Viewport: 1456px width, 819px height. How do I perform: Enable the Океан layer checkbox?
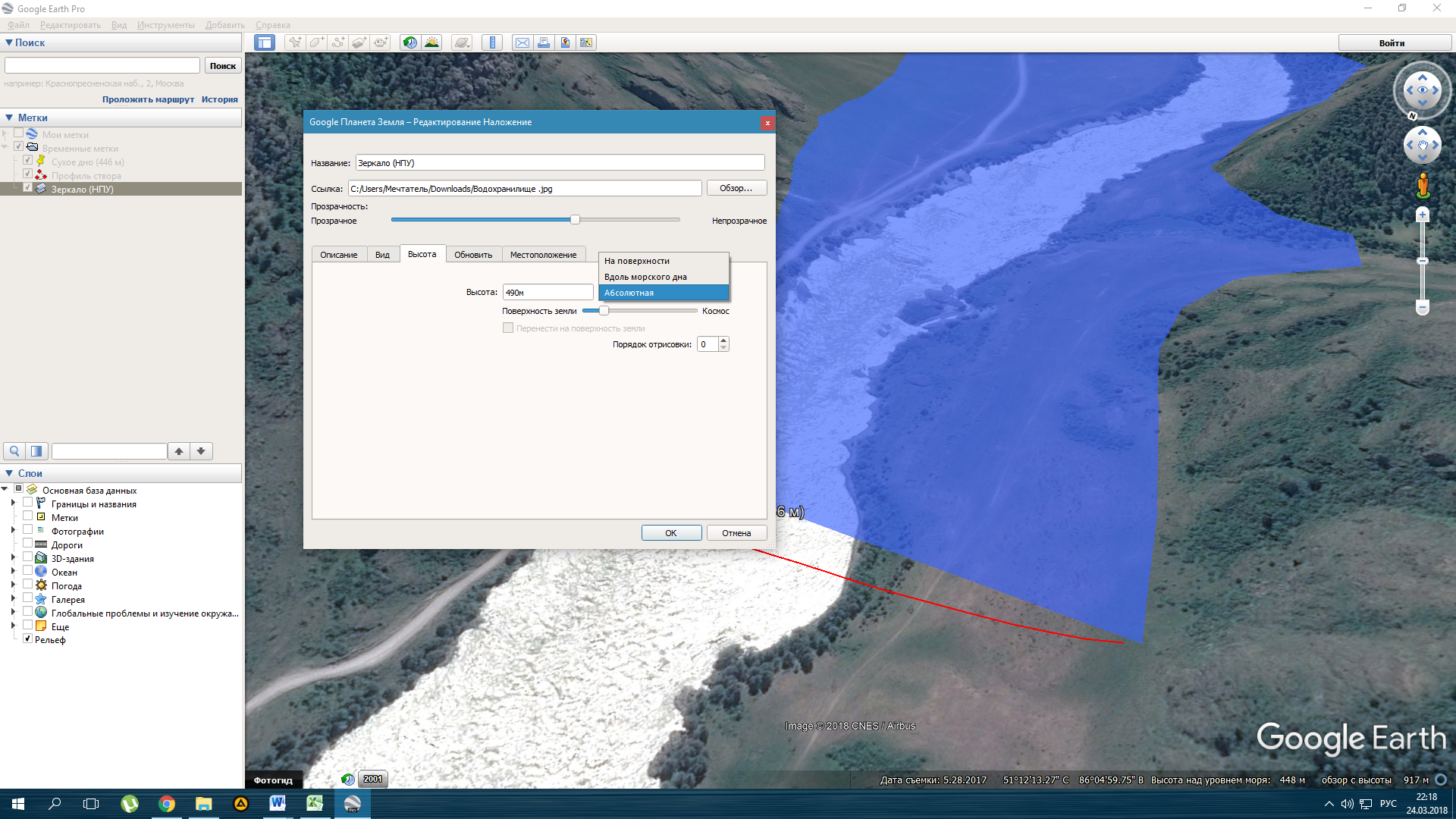[x=28, y=571]
